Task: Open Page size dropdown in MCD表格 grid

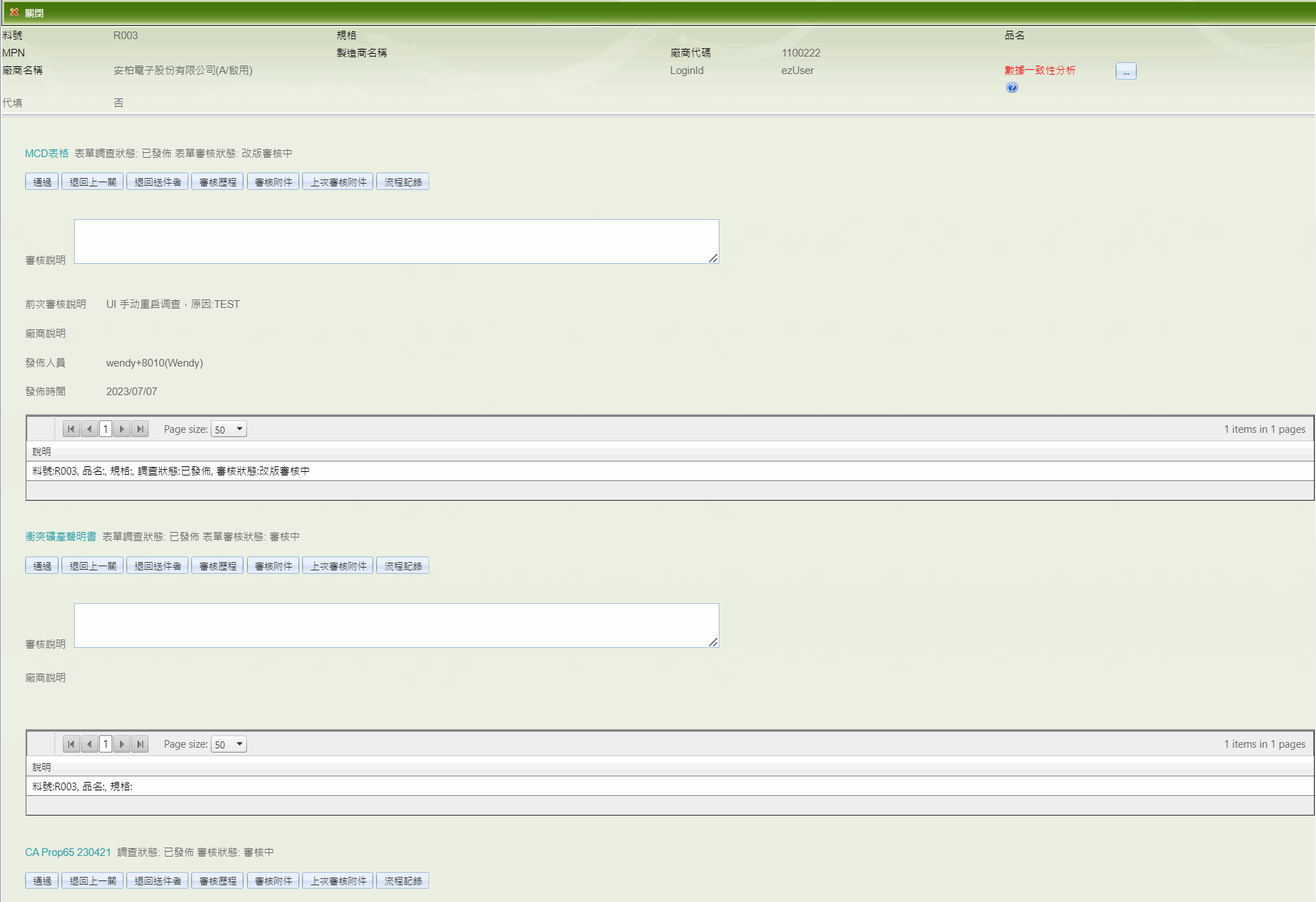Action: click(x=229, y=429)
